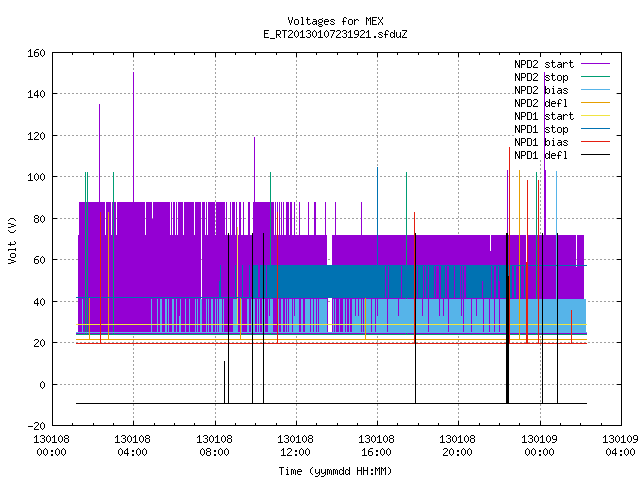Click the red line sample beside NPD1 bias

click(596, 142)
